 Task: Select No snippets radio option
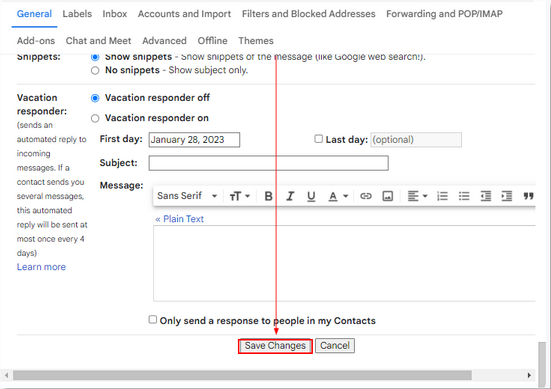coord(95,71)
